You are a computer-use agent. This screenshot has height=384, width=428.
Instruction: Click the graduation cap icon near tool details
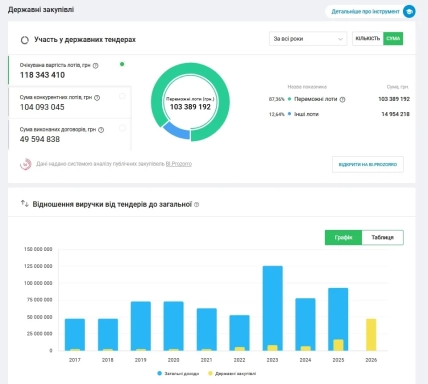click(x=409, y=11)
